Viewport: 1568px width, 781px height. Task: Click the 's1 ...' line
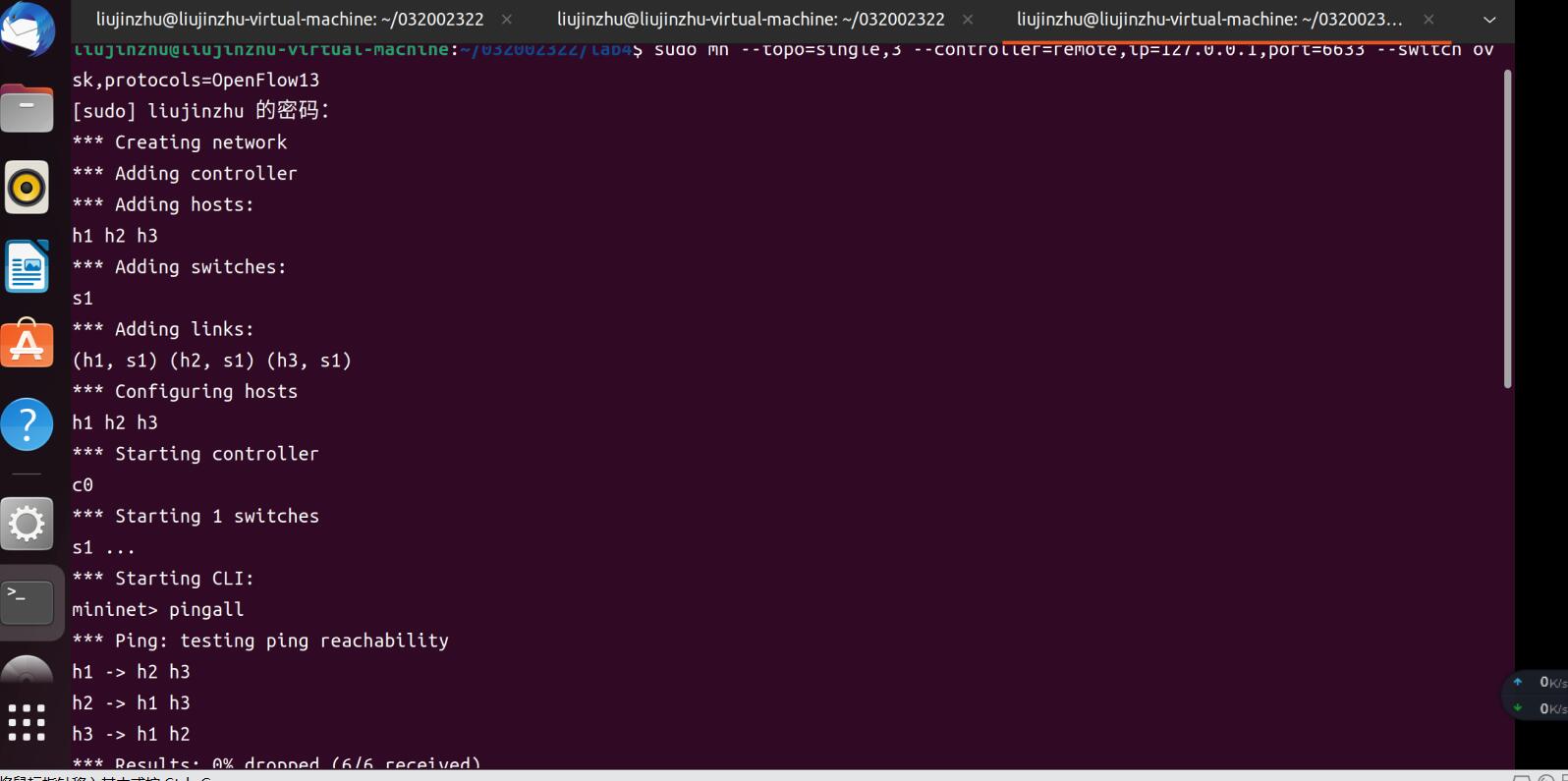[x=104, y=547]
